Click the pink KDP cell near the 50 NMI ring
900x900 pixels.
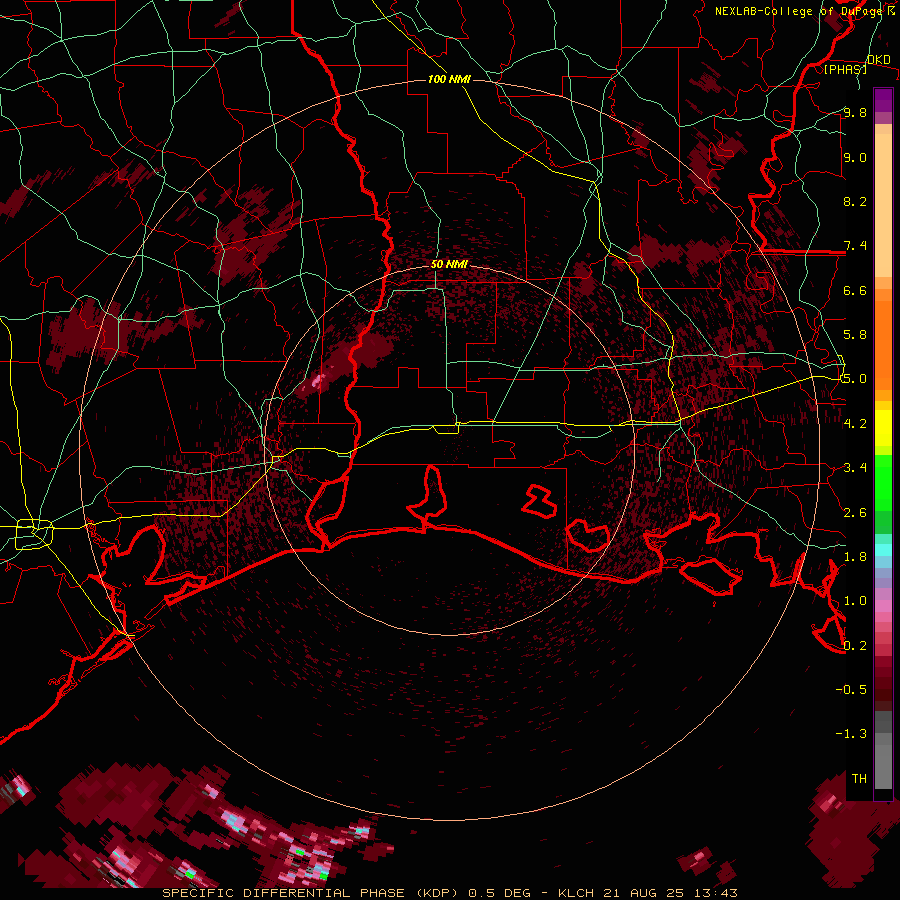coord(318,380)
